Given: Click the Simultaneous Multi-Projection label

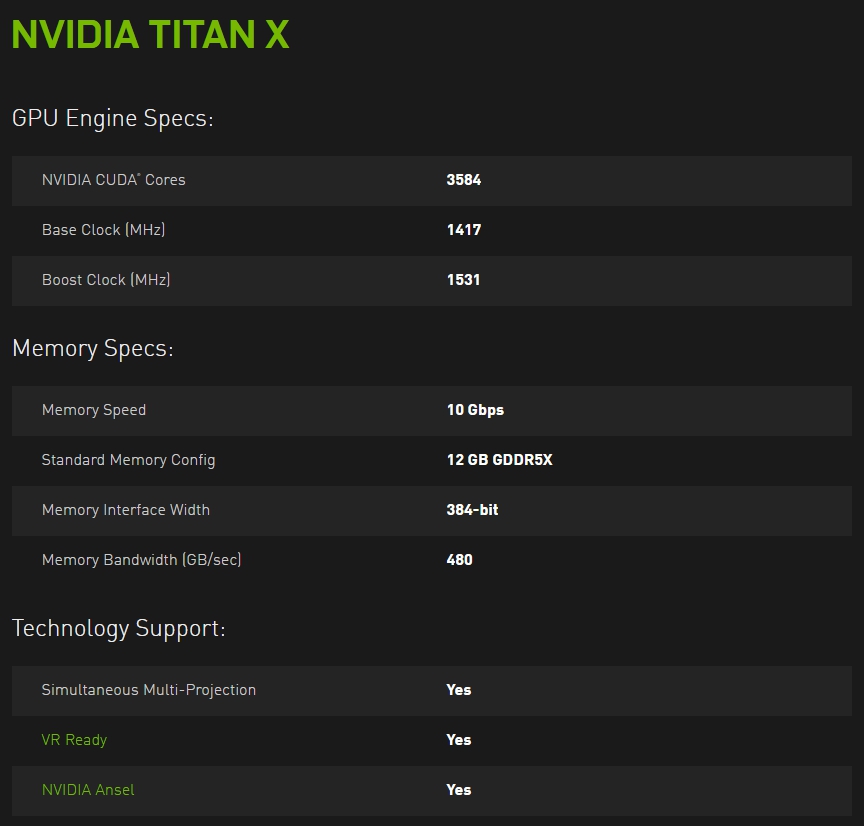Looking at the screenshot, I should (x=149, y=690).
